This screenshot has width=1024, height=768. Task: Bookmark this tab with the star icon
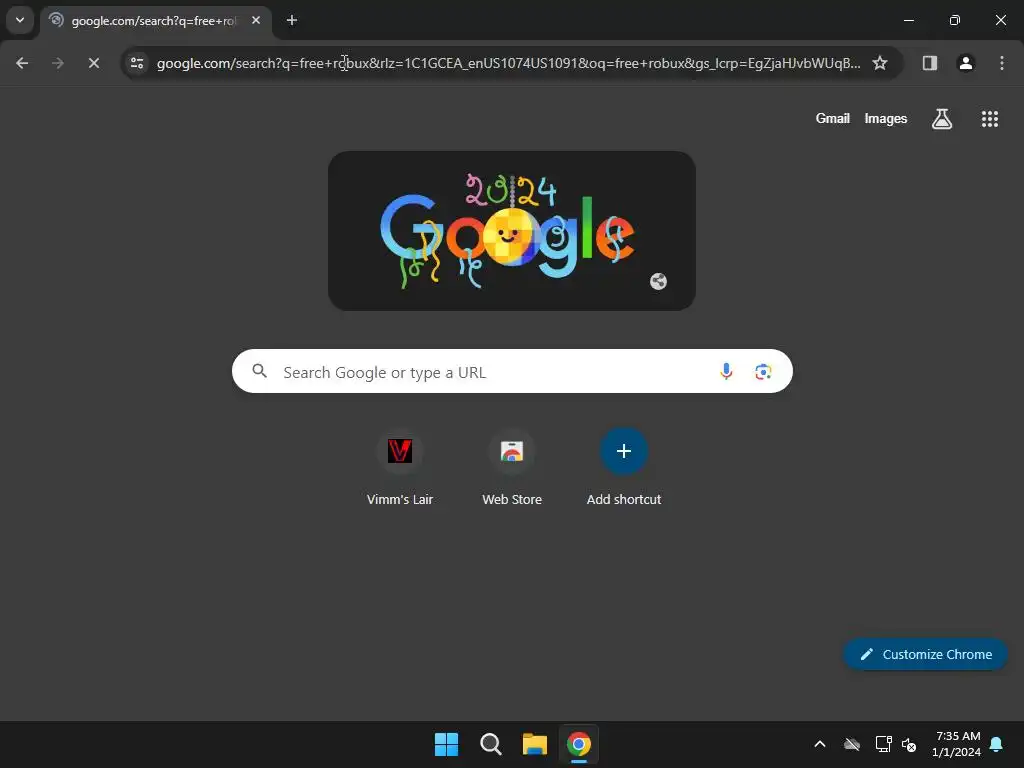pyautogui.click(x=880, y=63)
